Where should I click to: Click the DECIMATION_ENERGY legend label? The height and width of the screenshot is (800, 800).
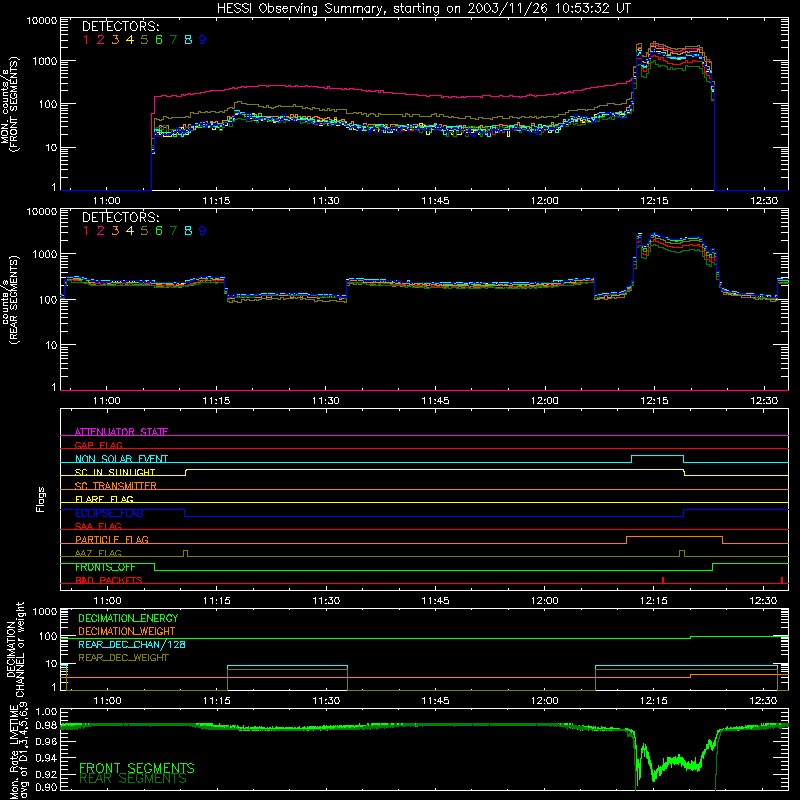(x=128, y=618)
